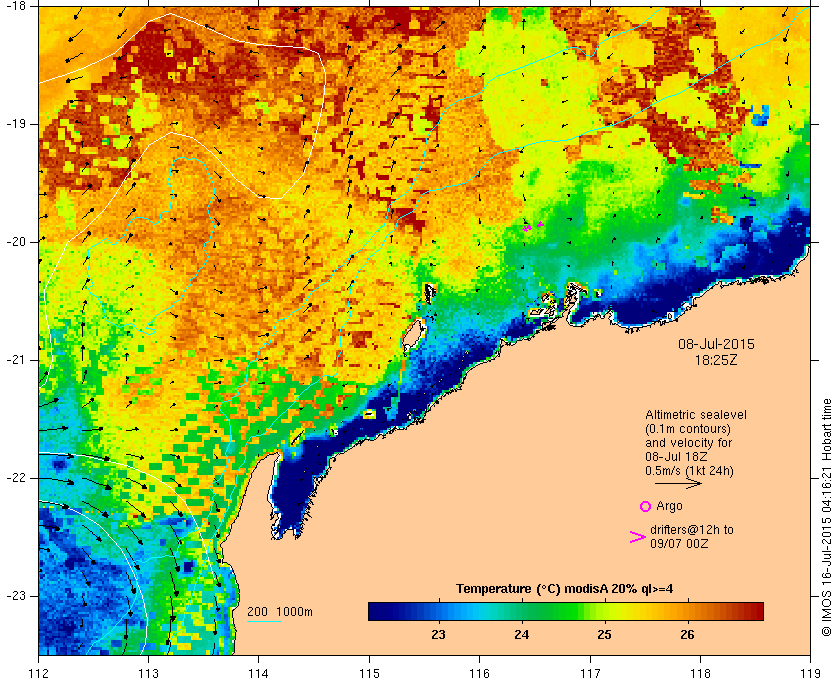Click the latitude axis label -21
The image size is (840, 680).
coord(14,360)
